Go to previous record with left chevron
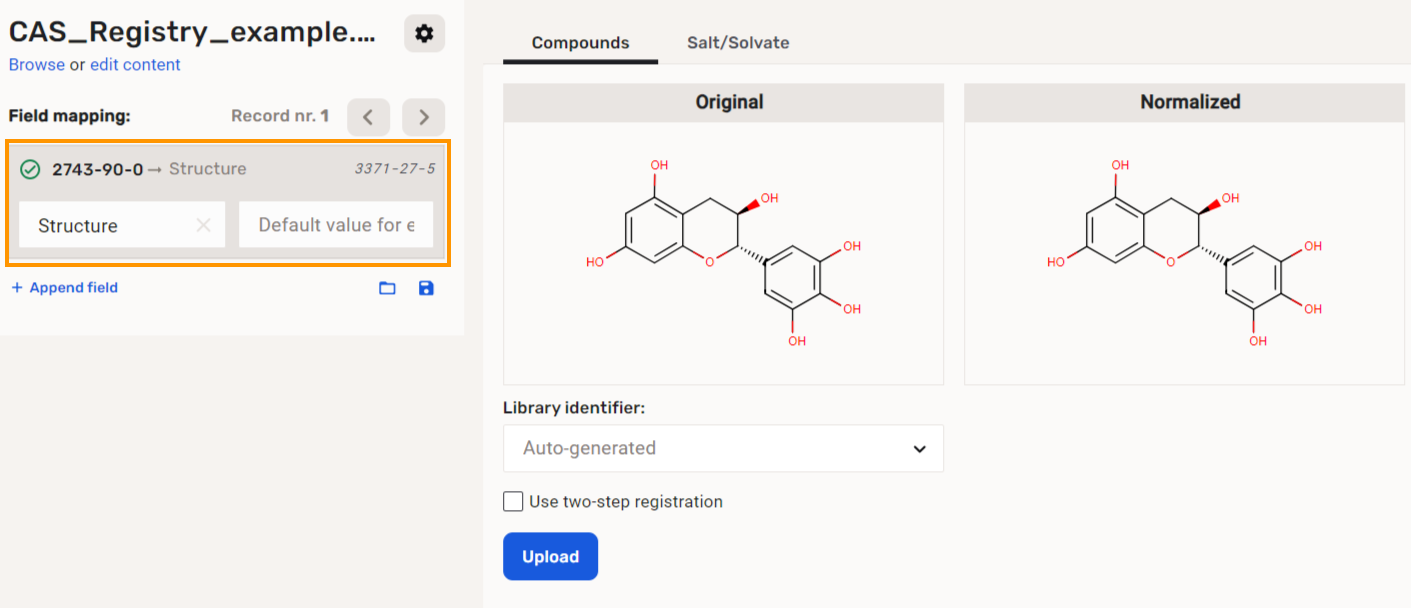 point(368,117)
